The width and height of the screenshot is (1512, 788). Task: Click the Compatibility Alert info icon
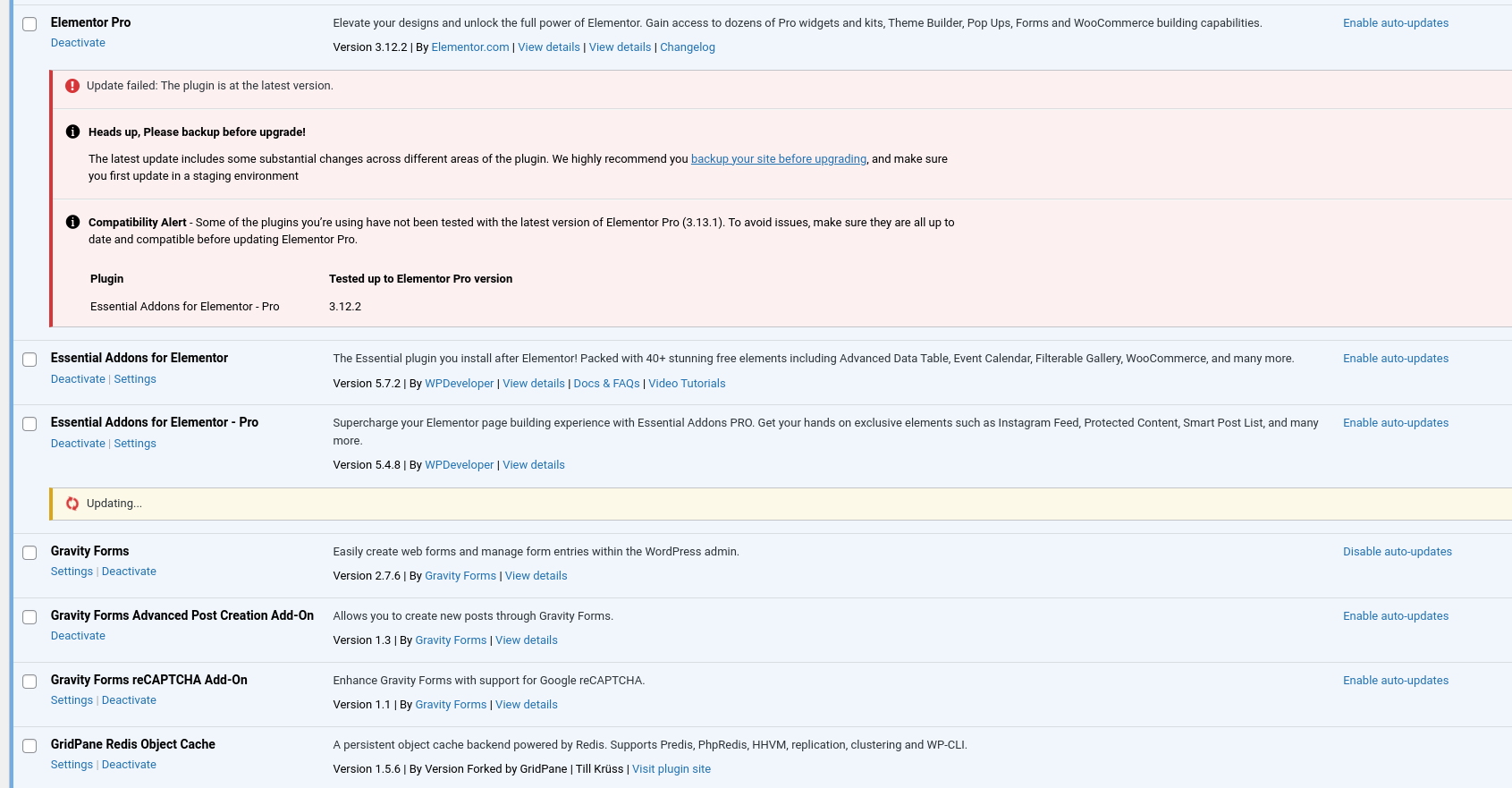point(73,222)
